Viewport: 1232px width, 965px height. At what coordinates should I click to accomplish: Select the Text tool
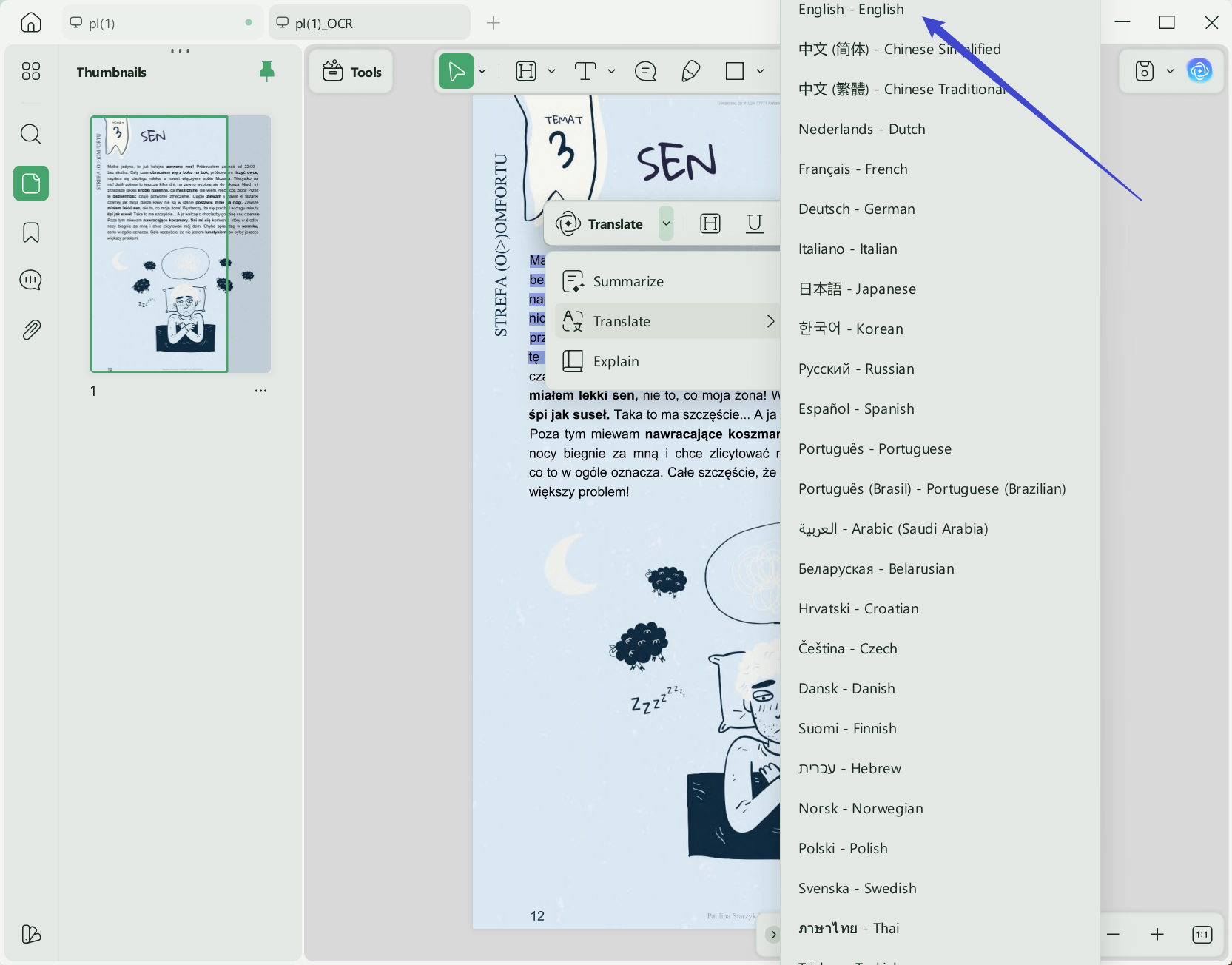tap(585, 71)
